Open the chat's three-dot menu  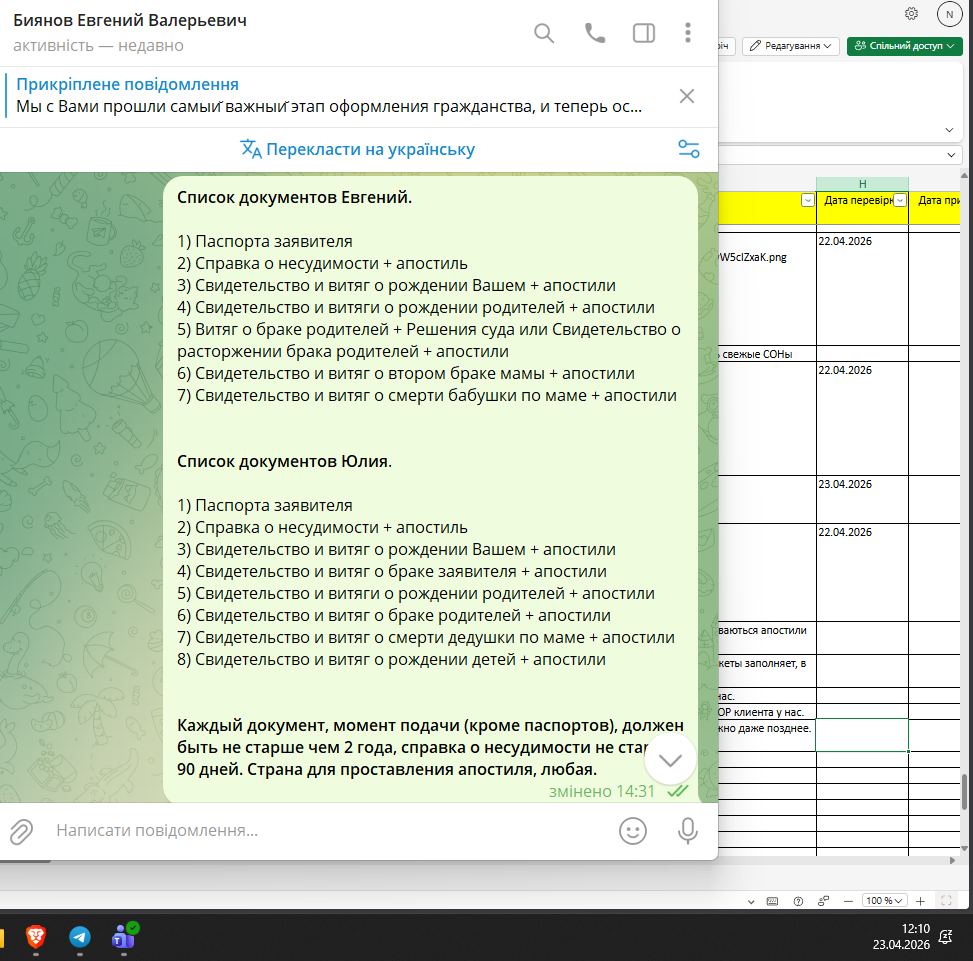[x=688, y=33]
